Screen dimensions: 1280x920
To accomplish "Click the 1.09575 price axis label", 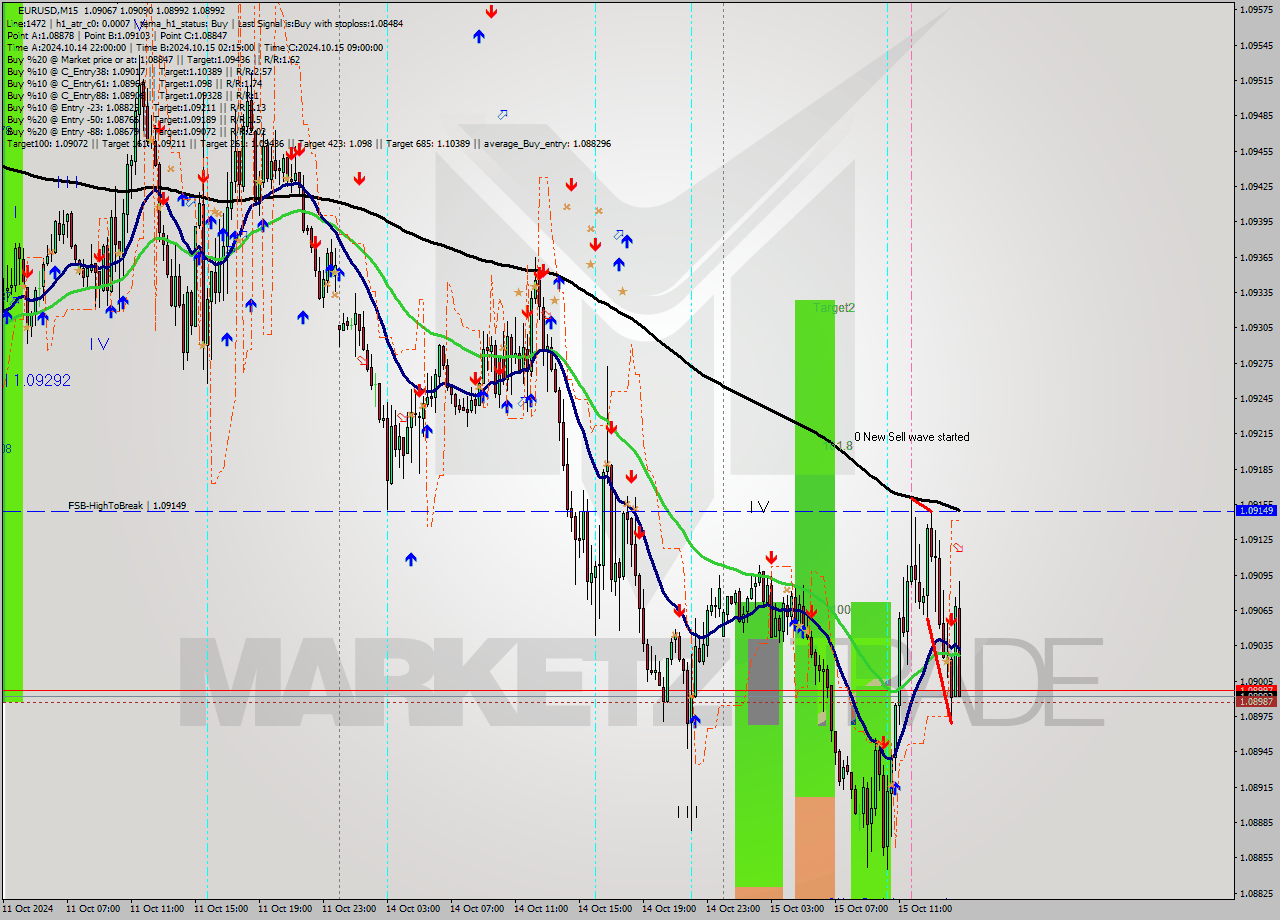I will [x=1257, y=10].
